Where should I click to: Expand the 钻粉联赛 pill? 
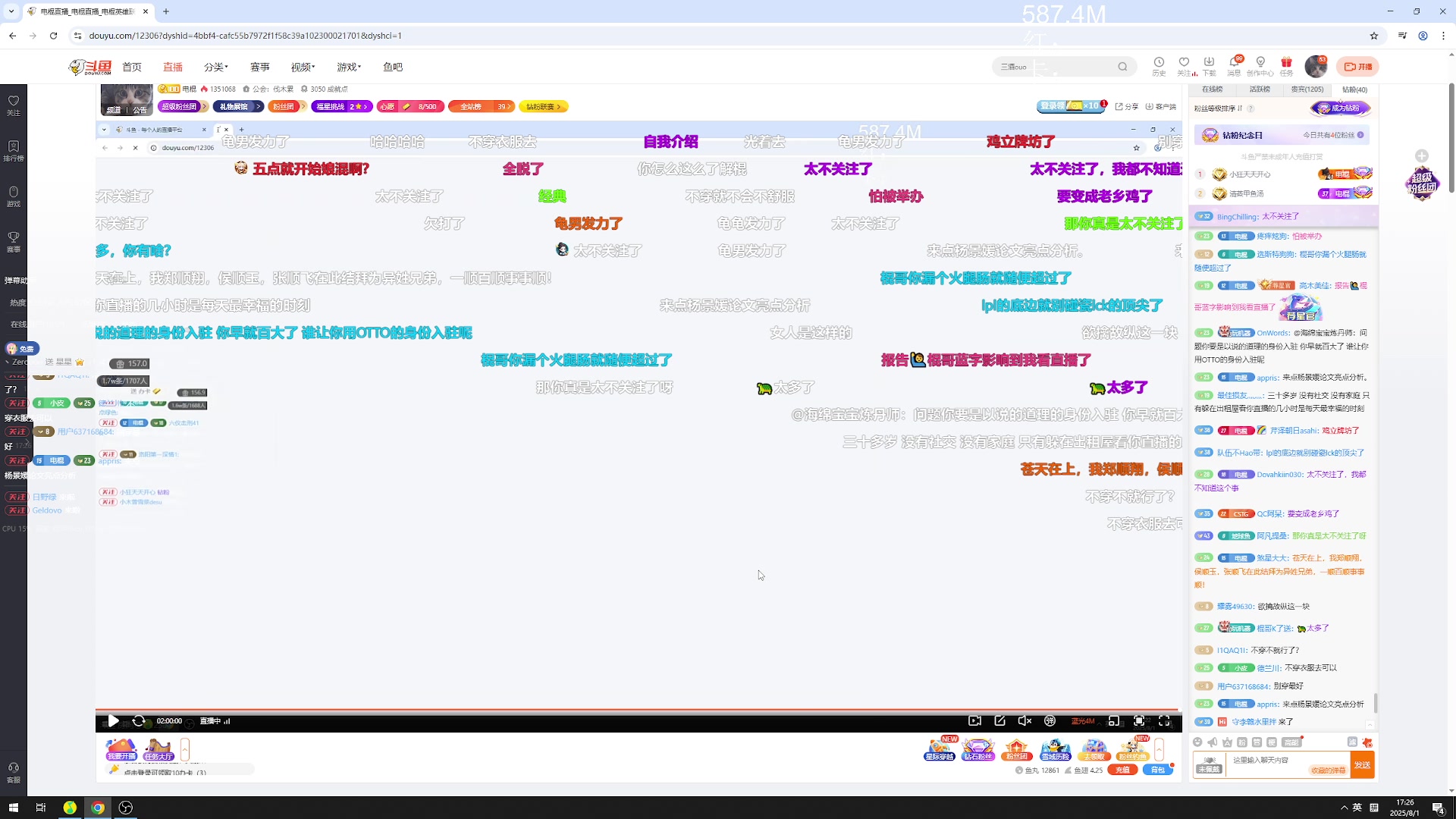(544, 107)
